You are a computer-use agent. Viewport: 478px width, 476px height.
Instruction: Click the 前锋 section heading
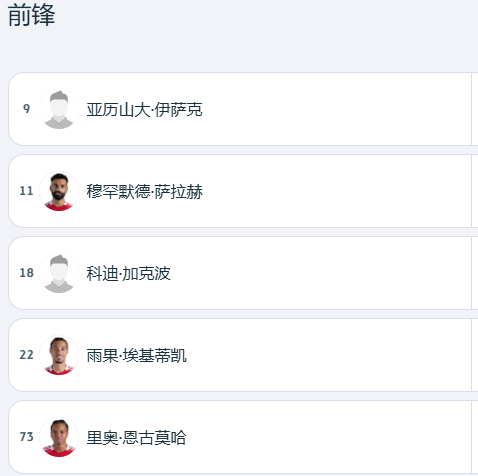pos(31,15)
